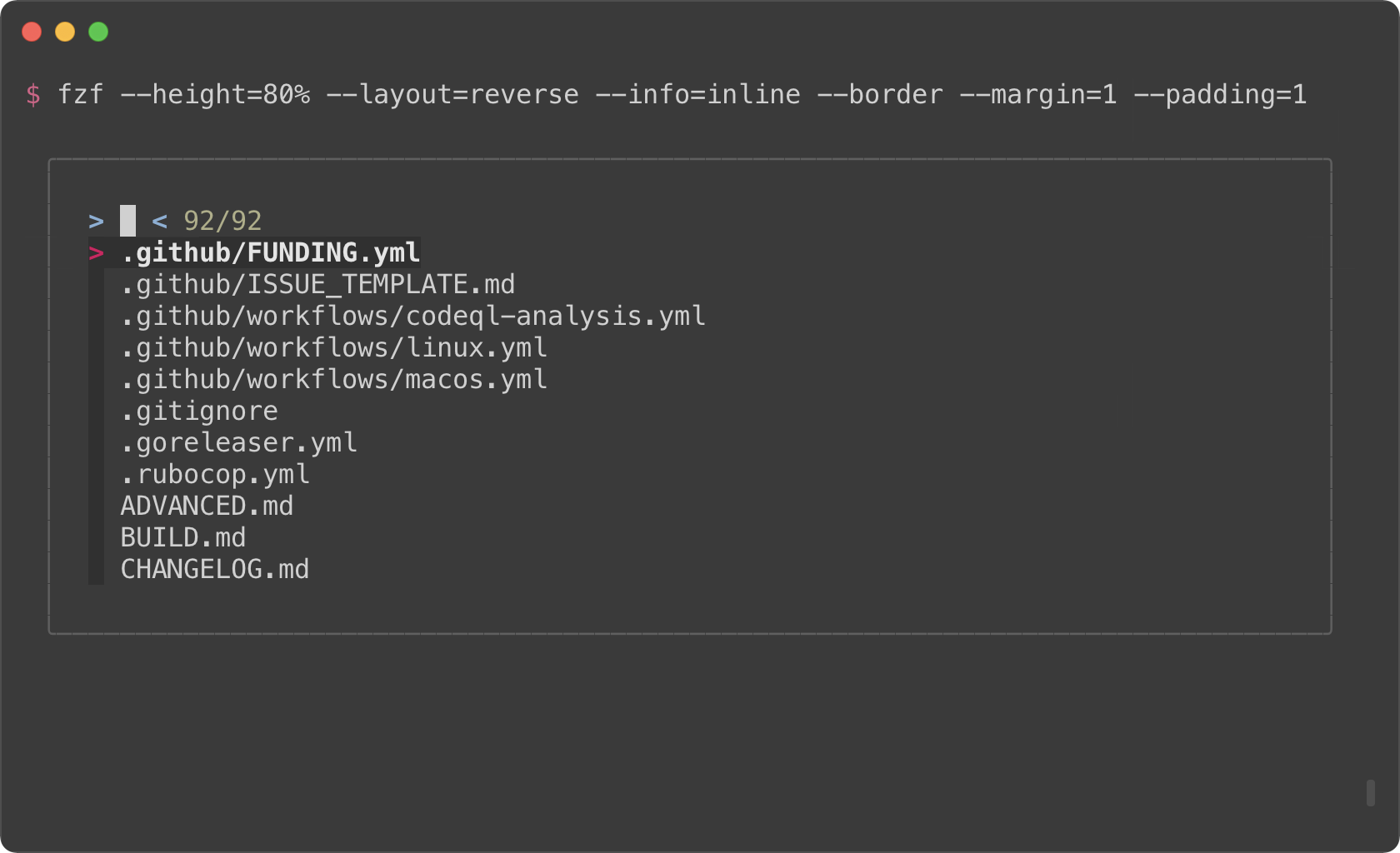Click the blue left-angle info separator
The height and width of the screenshot is (853, 1400).
pyautogui.click(x=160, y=222)
